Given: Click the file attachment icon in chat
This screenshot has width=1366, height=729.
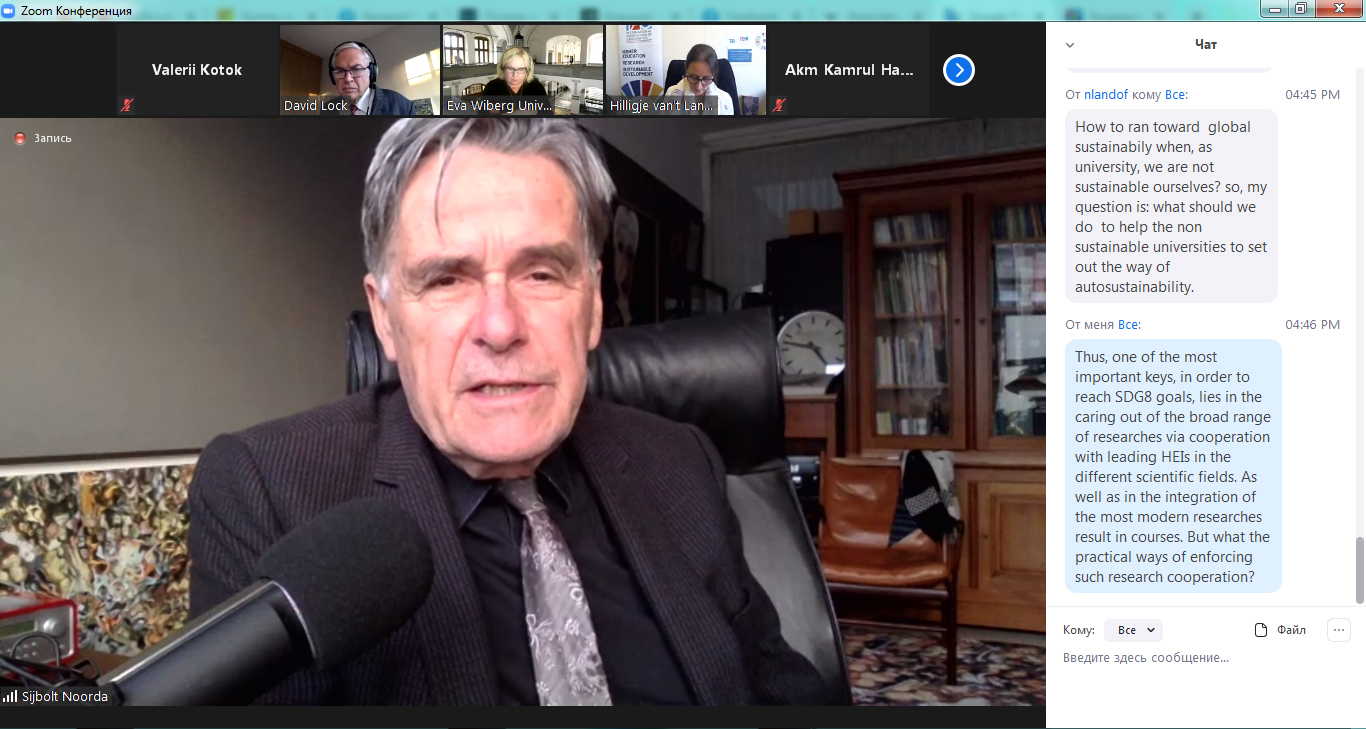Looking at the screenshot, I should click(x=1261, y=630).
